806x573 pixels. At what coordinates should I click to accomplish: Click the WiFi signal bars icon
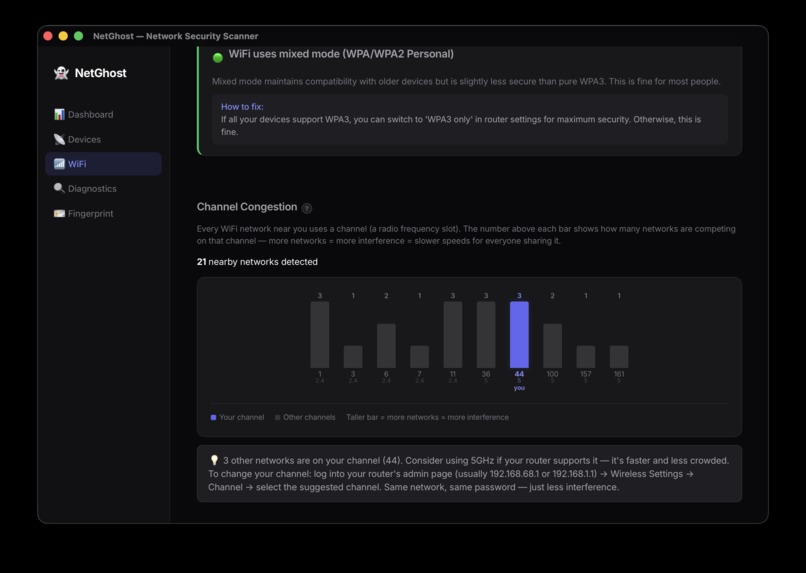(x=59, y=163)
